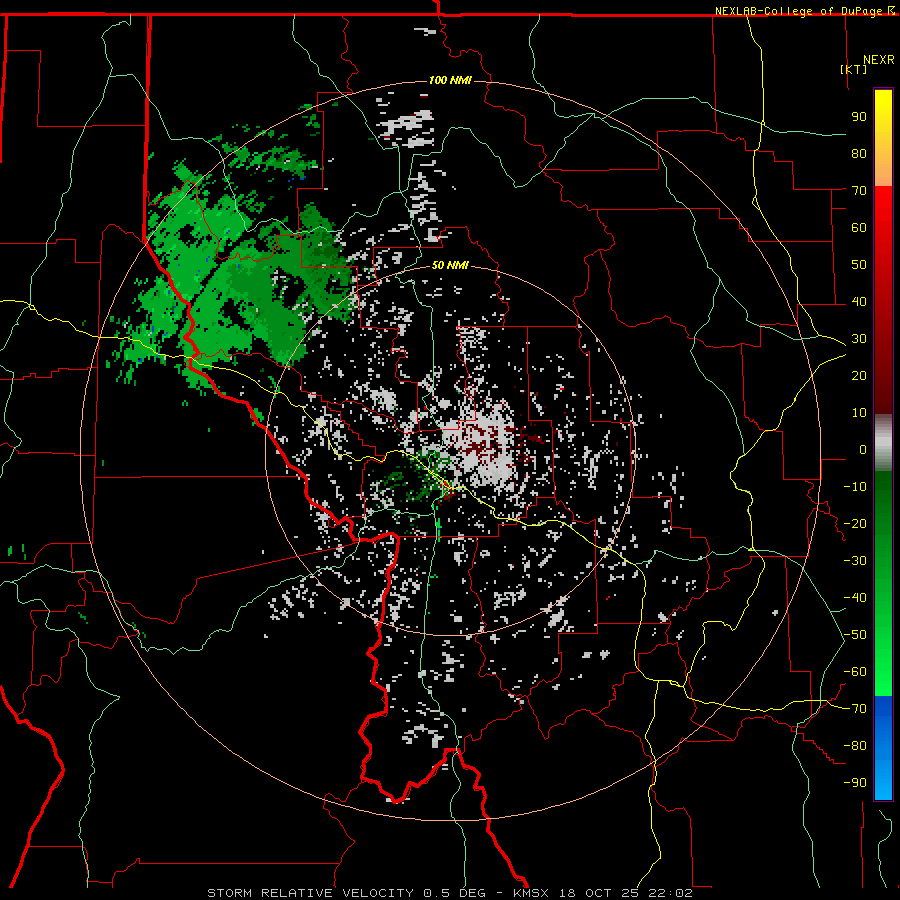The image size is (900, 900).
Task: Select the positive 70 scale value
Action: (x=859, y=191)
